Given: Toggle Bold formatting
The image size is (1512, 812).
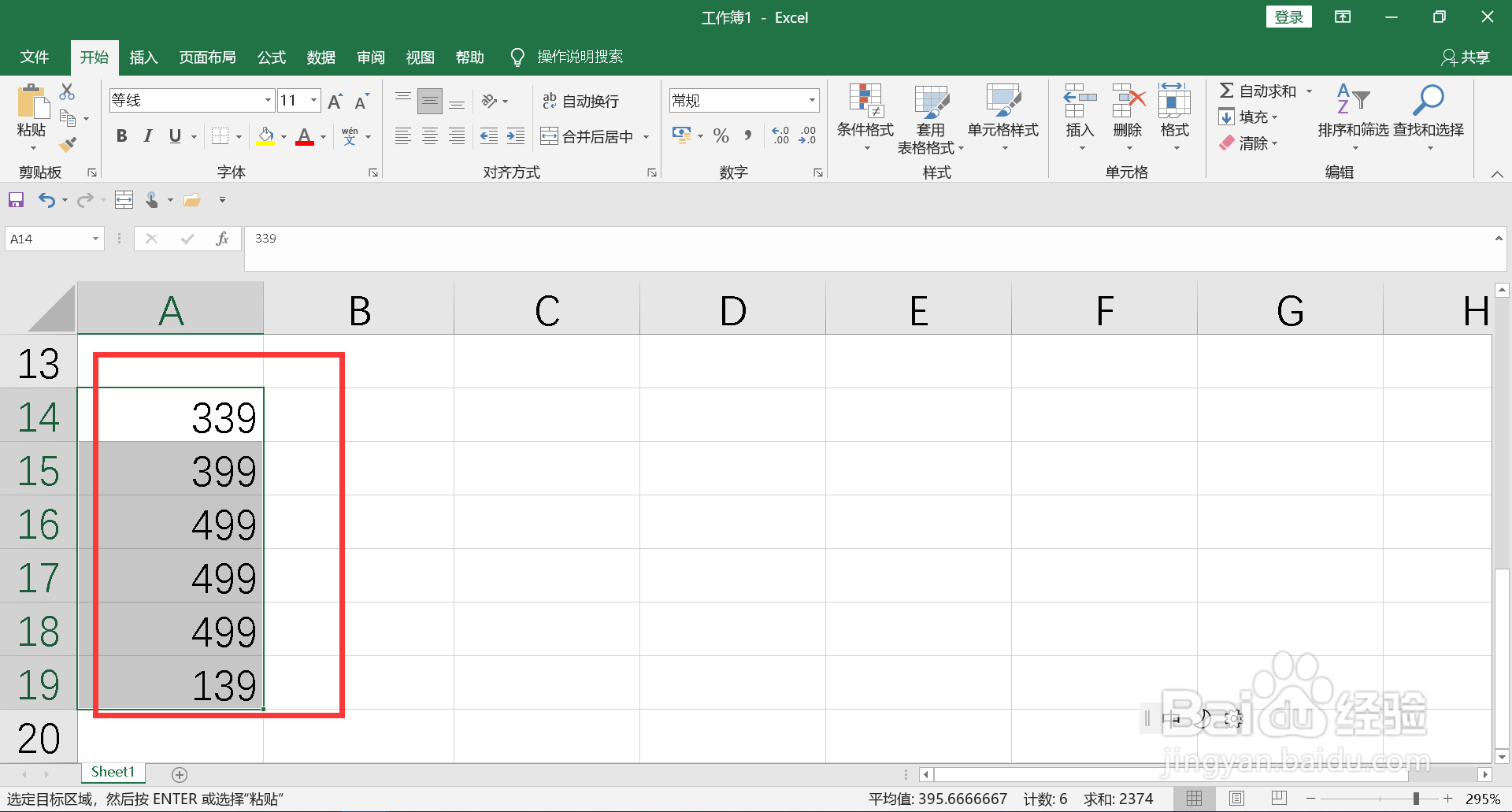Looking at the screenshot, I should click(121, 136).
